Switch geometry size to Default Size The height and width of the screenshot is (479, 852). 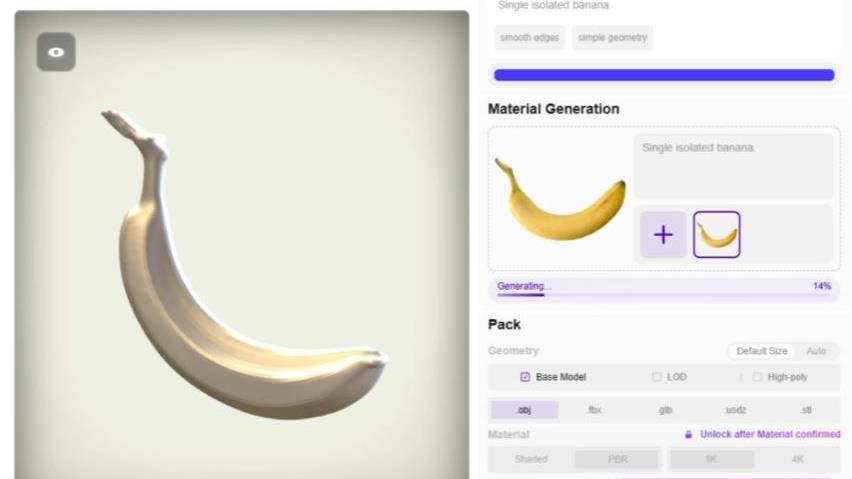point(761,351)
